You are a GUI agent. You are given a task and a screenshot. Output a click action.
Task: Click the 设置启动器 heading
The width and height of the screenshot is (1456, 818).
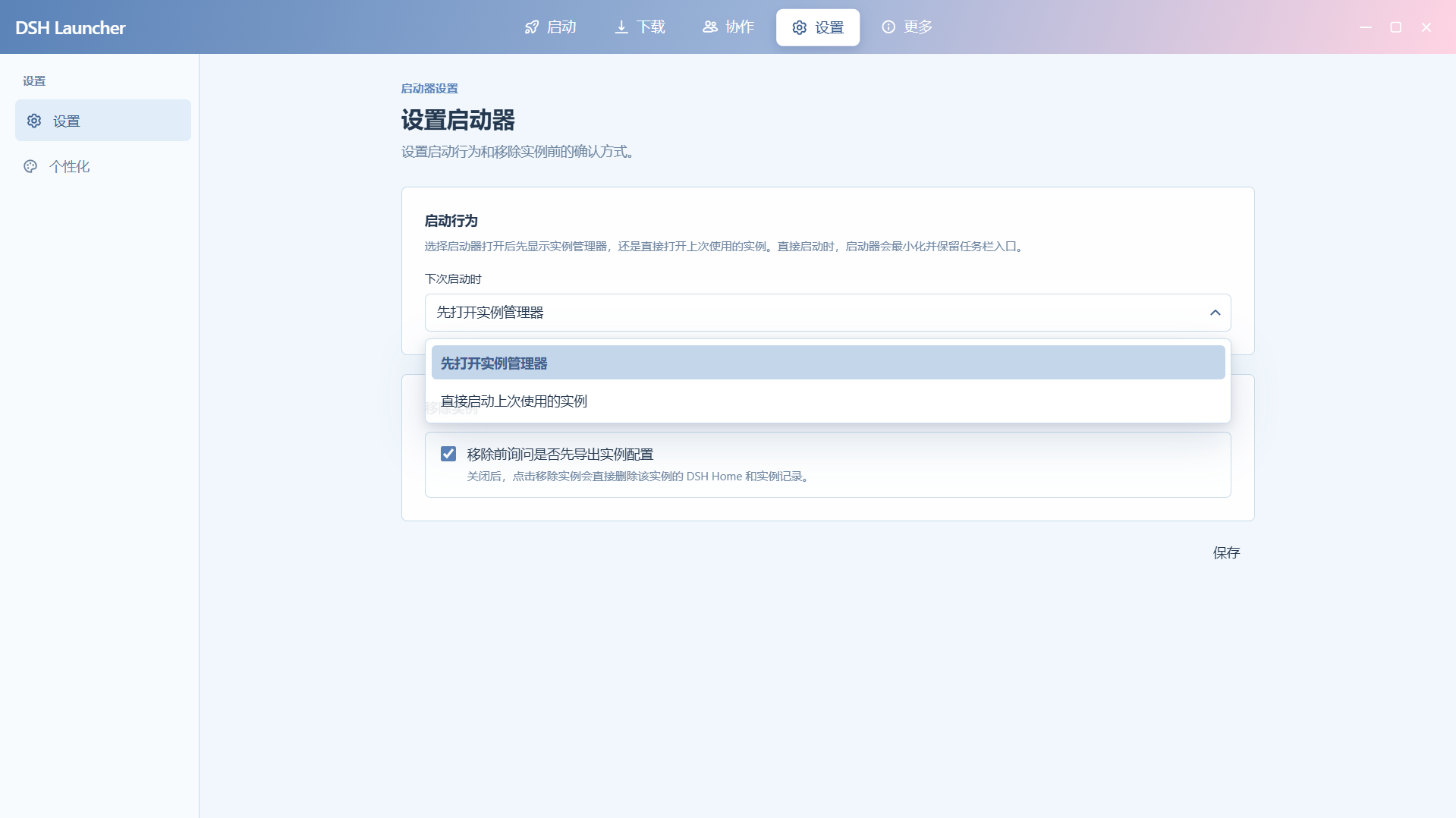click(458, 120)
